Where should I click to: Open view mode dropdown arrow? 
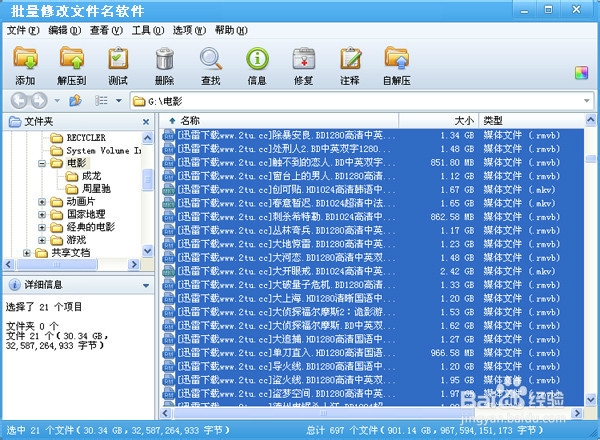119,101
